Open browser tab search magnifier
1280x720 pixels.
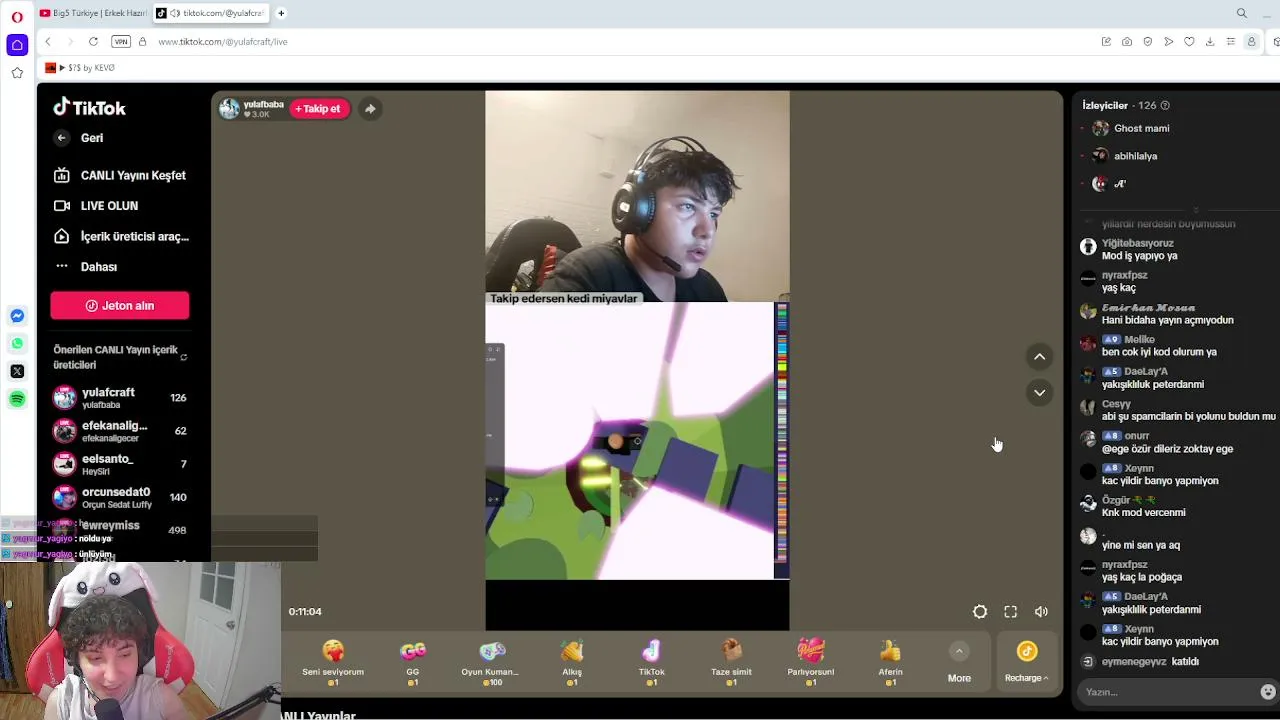(1242, 13)
